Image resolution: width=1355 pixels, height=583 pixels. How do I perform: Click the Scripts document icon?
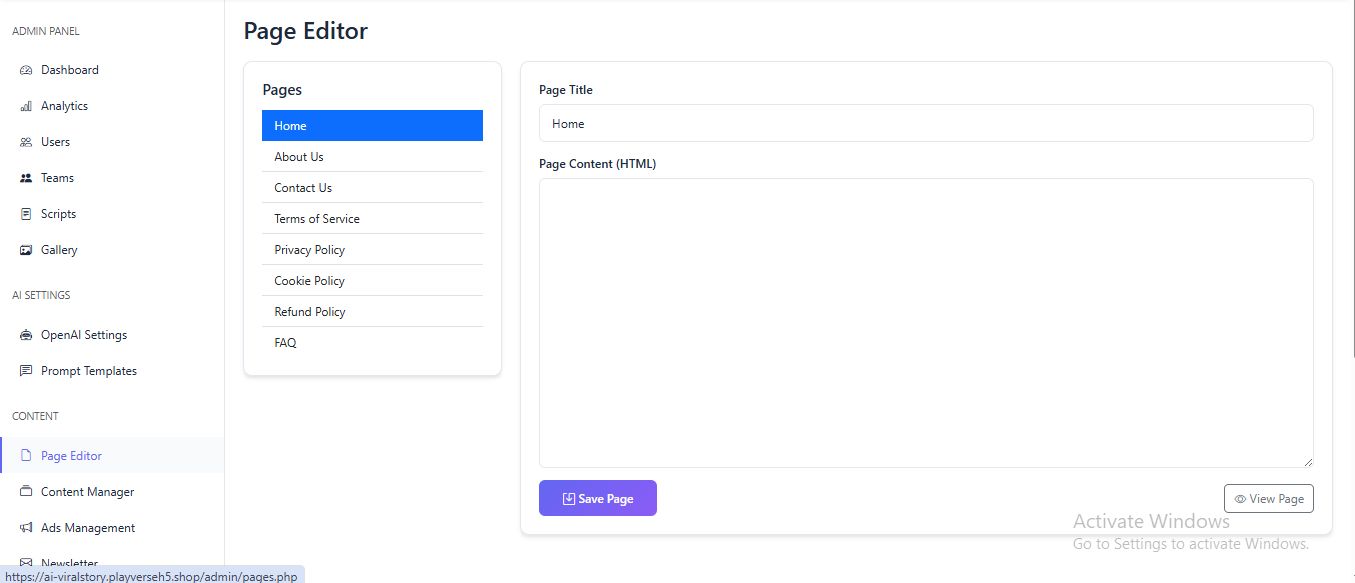coord(26,214)
